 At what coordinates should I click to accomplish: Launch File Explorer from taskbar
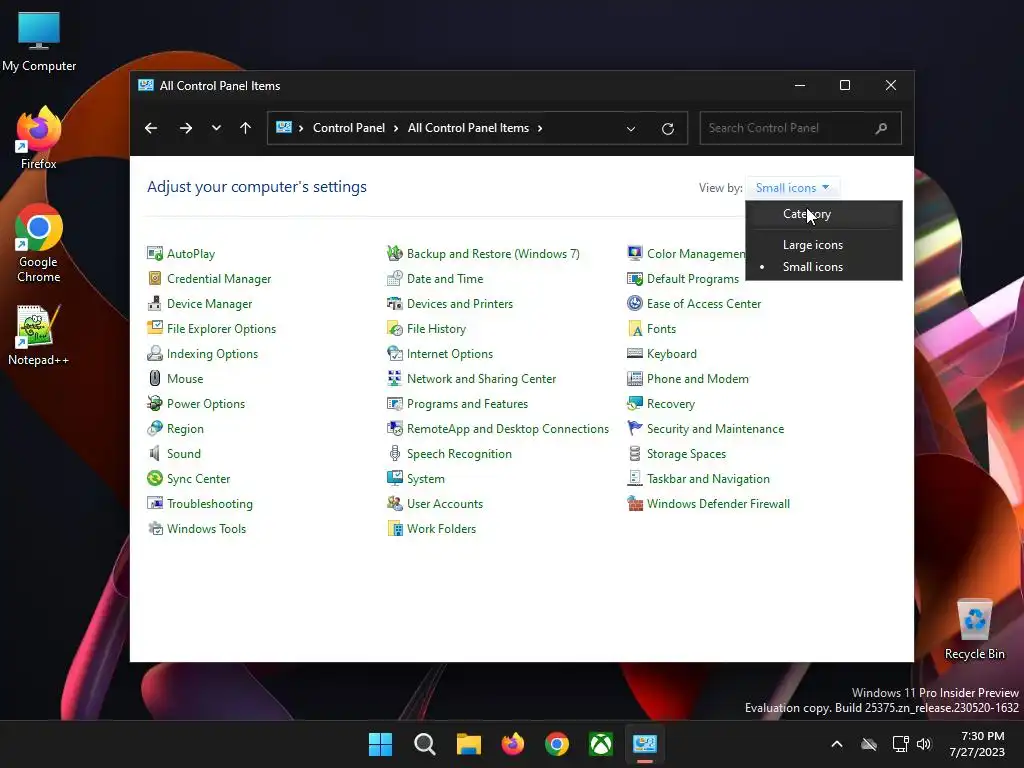(x=468, y=744)
